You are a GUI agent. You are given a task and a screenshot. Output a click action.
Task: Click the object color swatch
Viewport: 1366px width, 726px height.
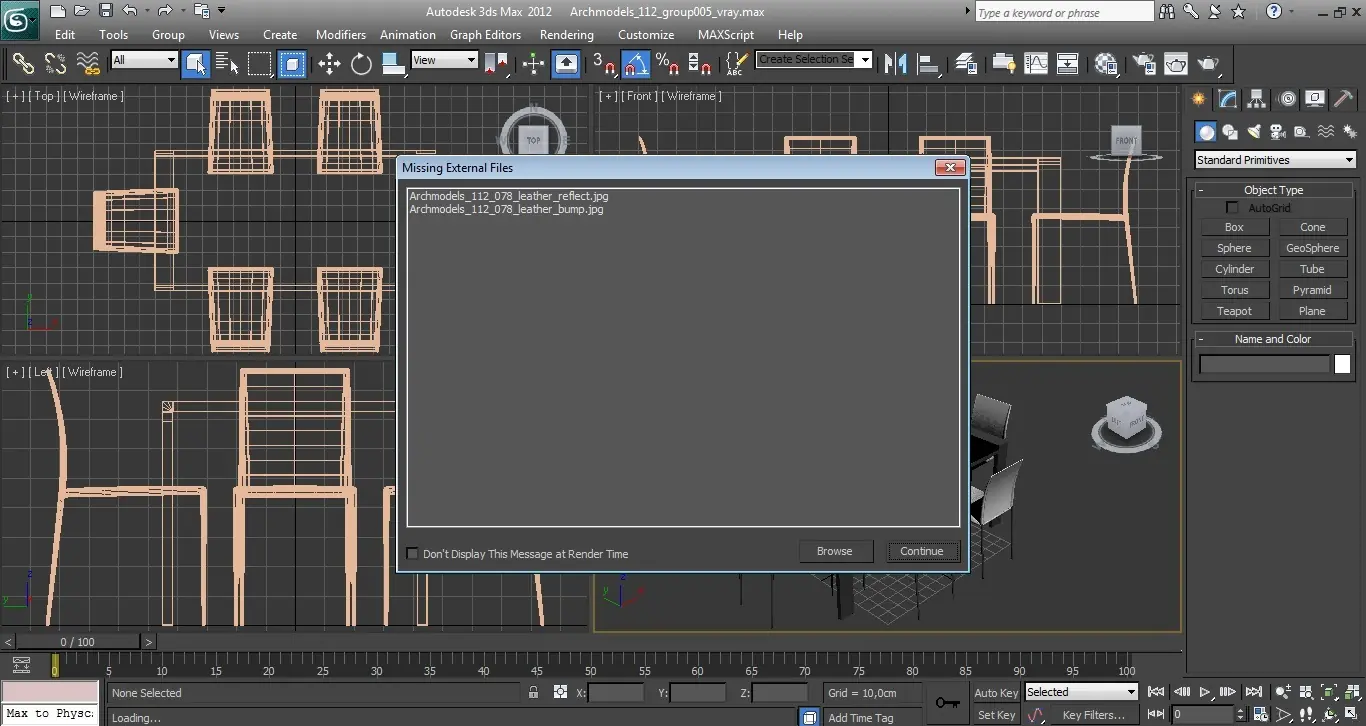(x=1343, y=364)
